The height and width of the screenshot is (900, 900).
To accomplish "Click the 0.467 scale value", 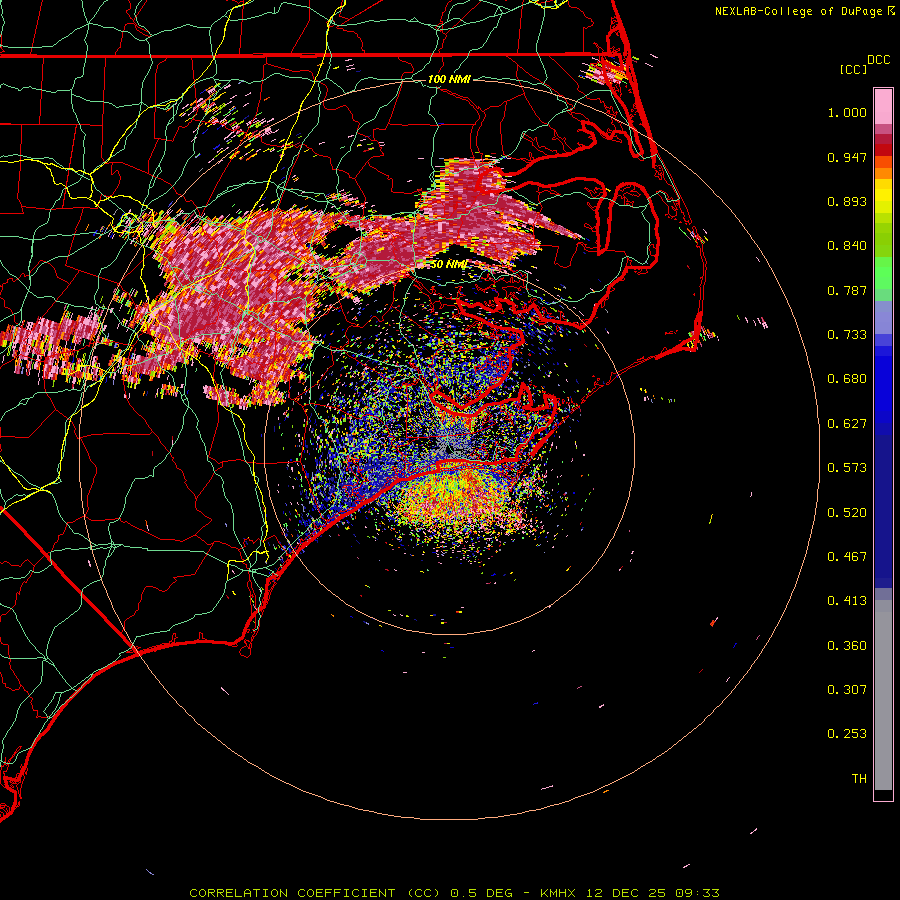I will (x=847, y=557).
